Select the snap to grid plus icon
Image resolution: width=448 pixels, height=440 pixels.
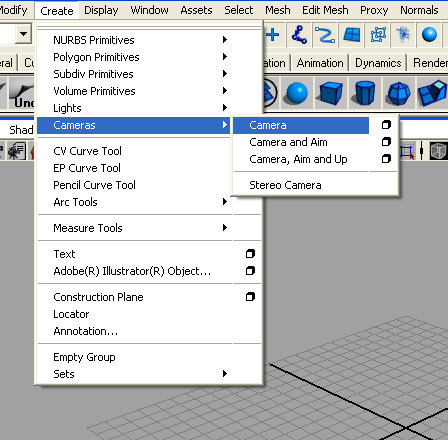click(x=273, y=35)
